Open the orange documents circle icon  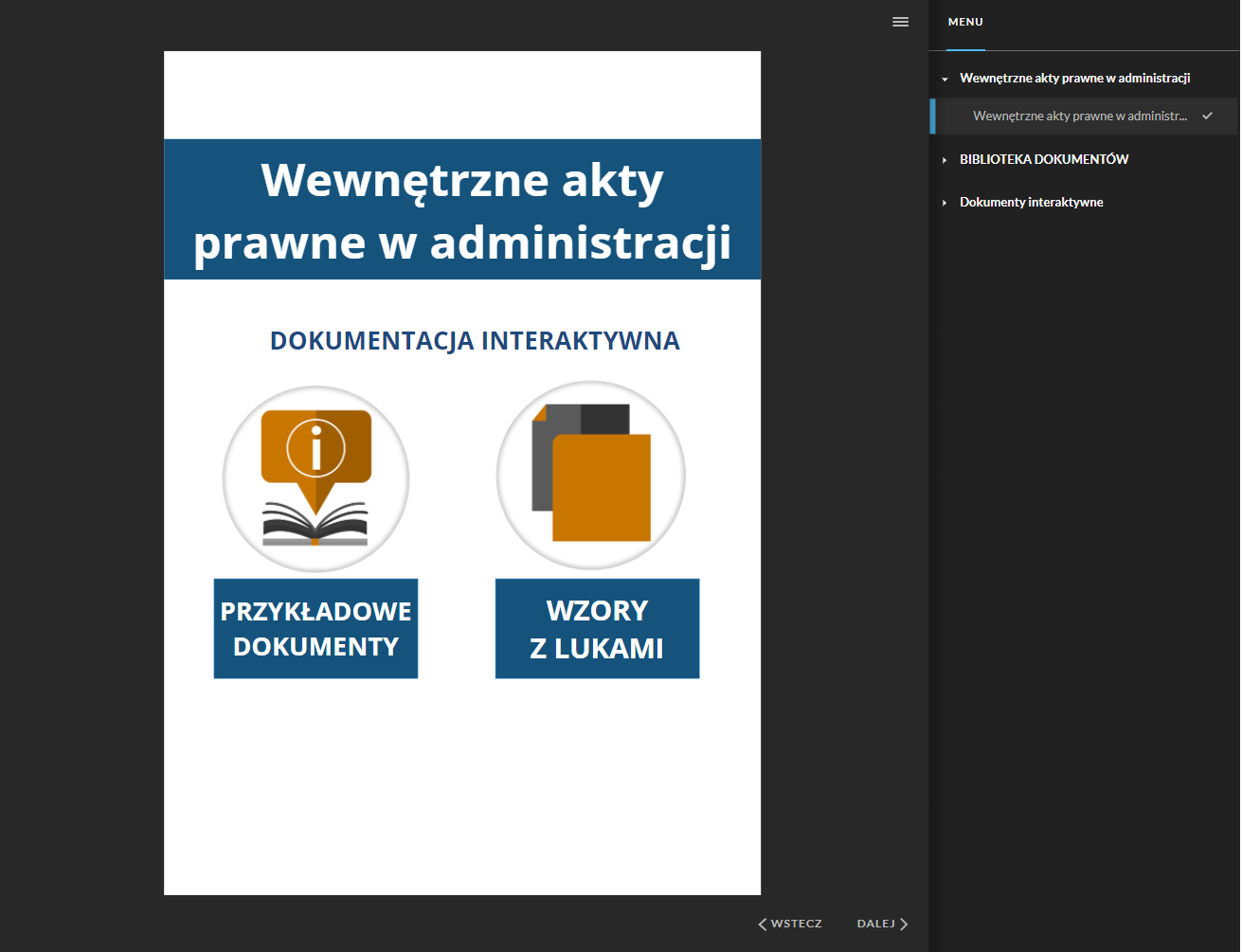click(x=591, y=475)
